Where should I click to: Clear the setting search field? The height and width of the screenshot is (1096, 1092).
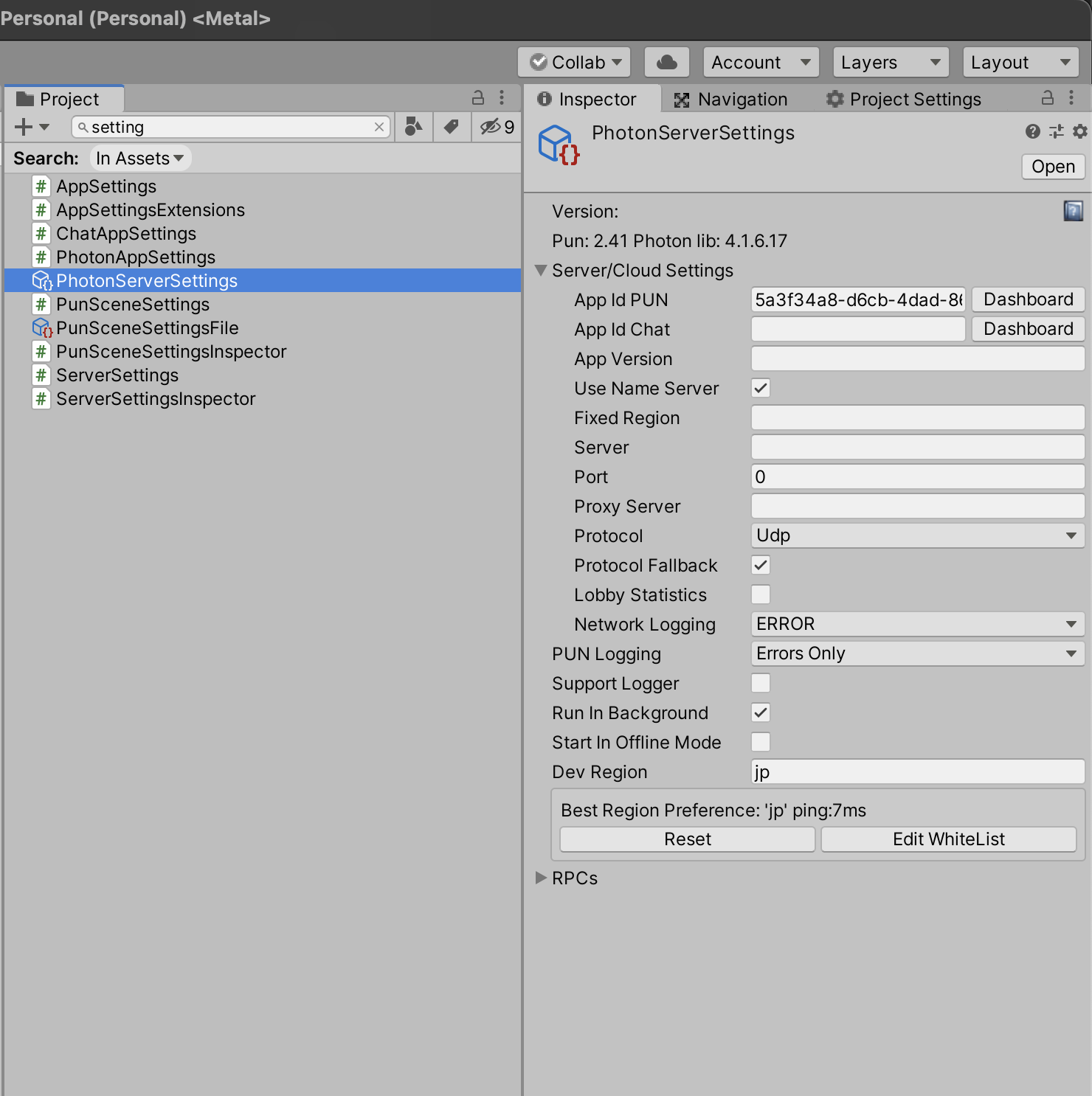point(379,127)
